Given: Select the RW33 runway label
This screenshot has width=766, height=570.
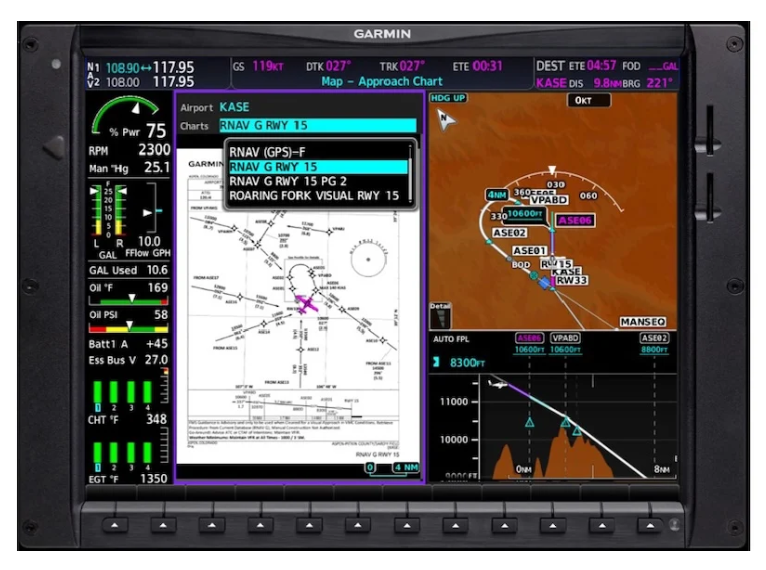Looking at the screenshot, I should coord(572,280).
